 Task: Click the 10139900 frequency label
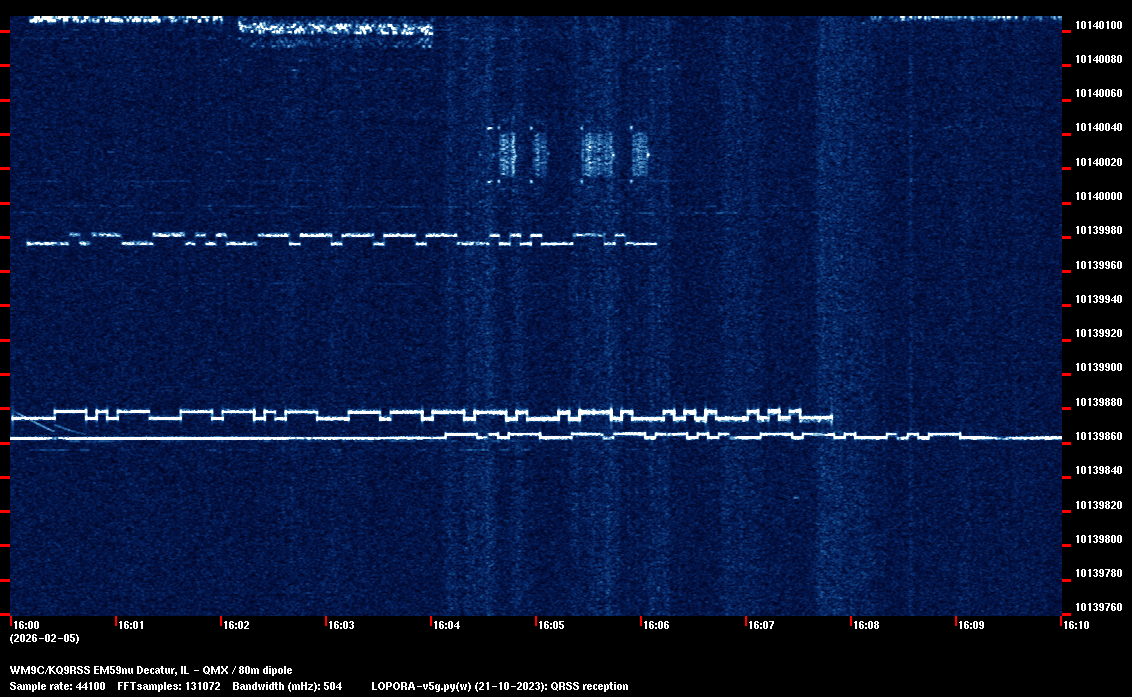[x=1097, y=367]
